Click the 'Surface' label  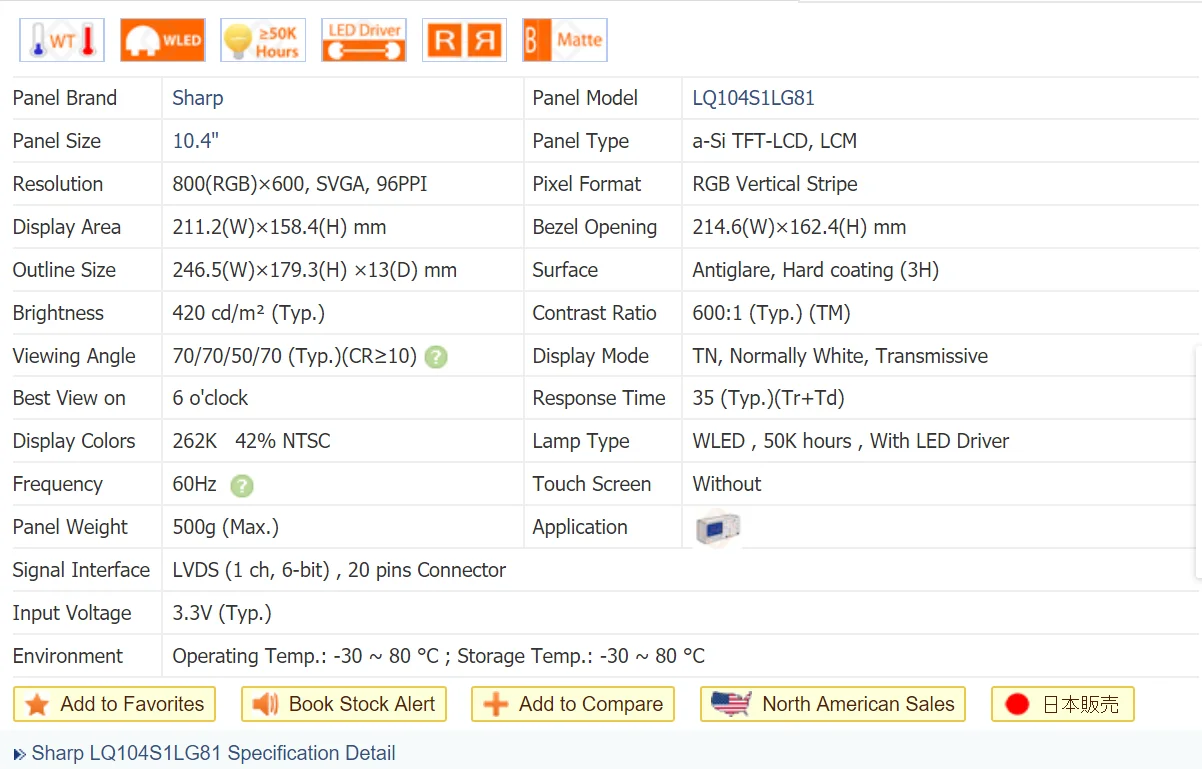pyautogui.click(x=565, y=270)
